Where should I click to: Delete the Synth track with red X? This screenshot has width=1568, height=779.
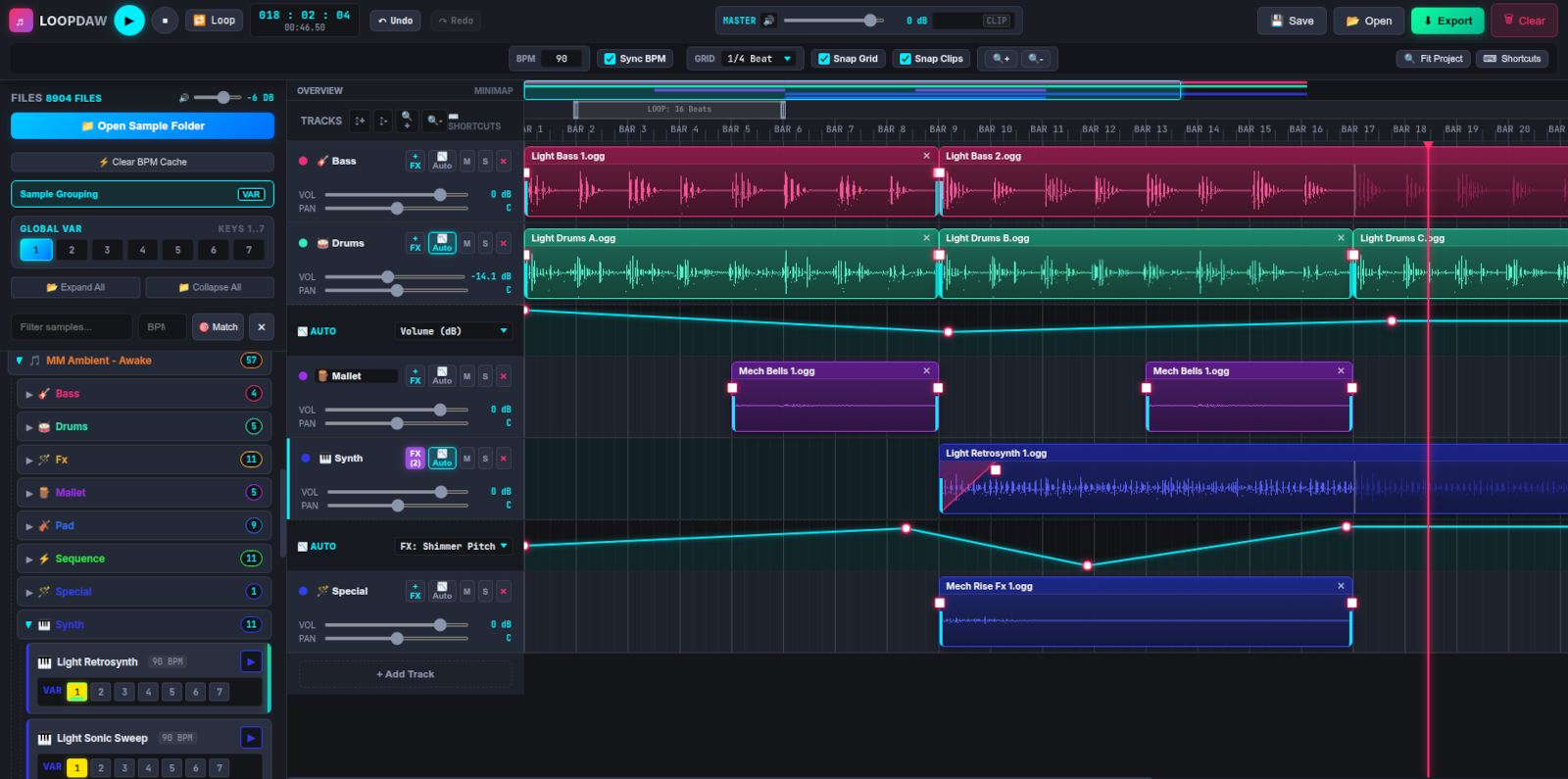pyautogui.click(x=504, y=459)
